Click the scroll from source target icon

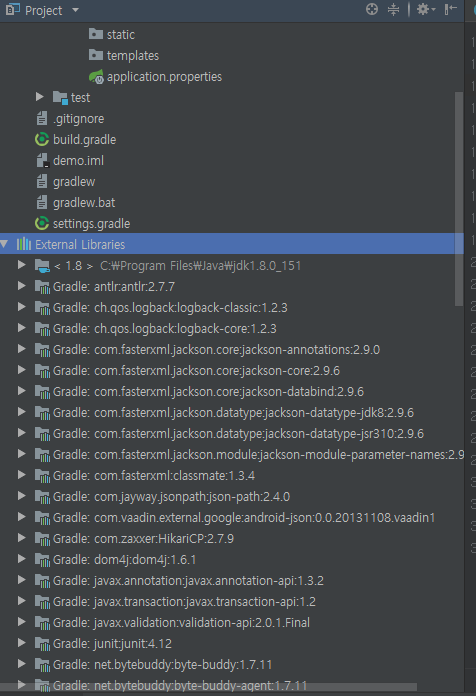point(372,9)
